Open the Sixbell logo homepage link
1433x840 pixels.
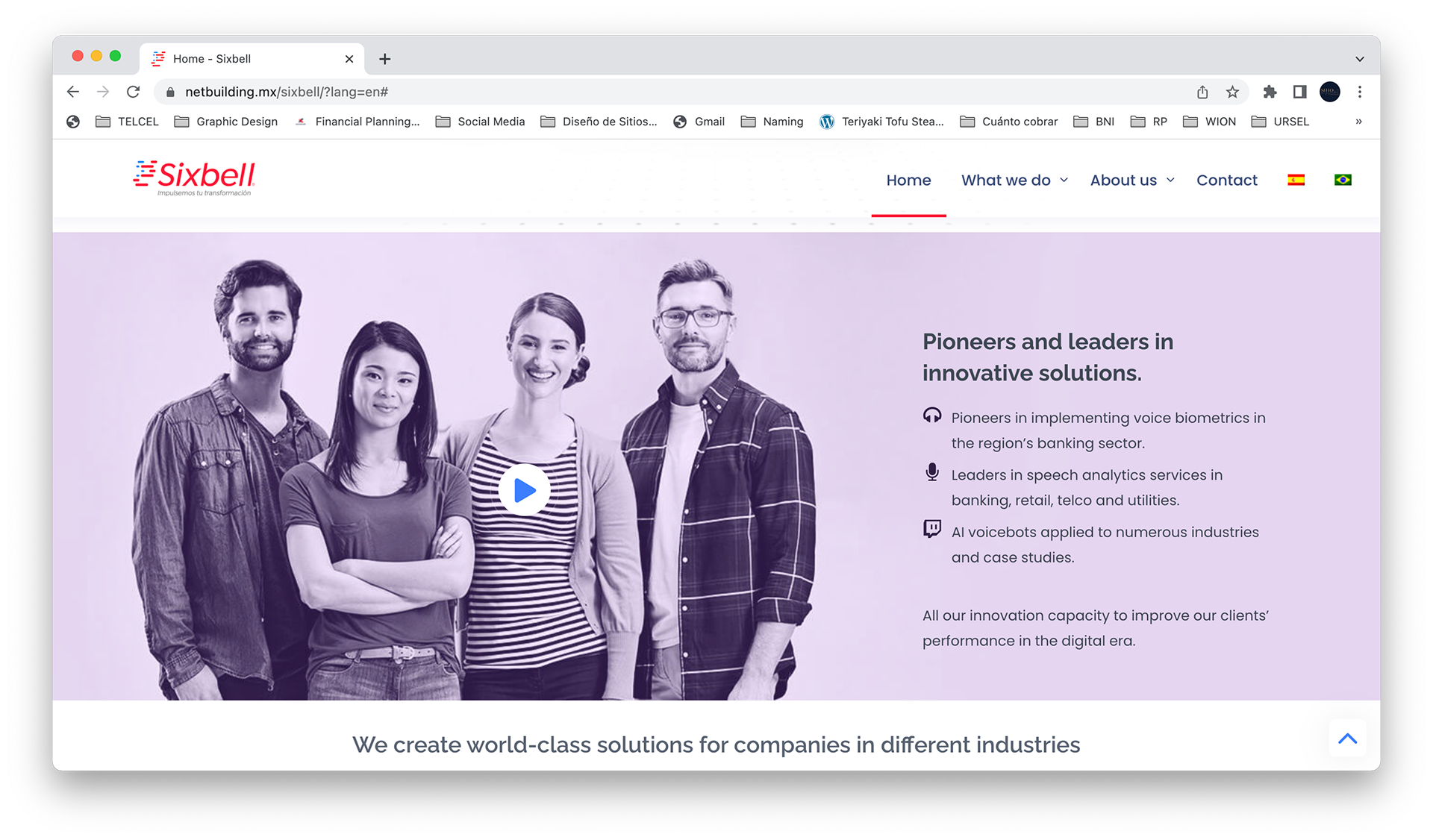point(195,178)
